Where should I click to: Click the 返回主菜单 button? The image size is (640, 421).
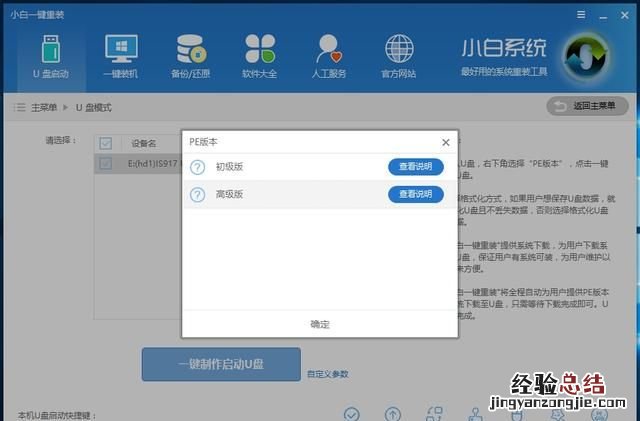tap(587, 106)
